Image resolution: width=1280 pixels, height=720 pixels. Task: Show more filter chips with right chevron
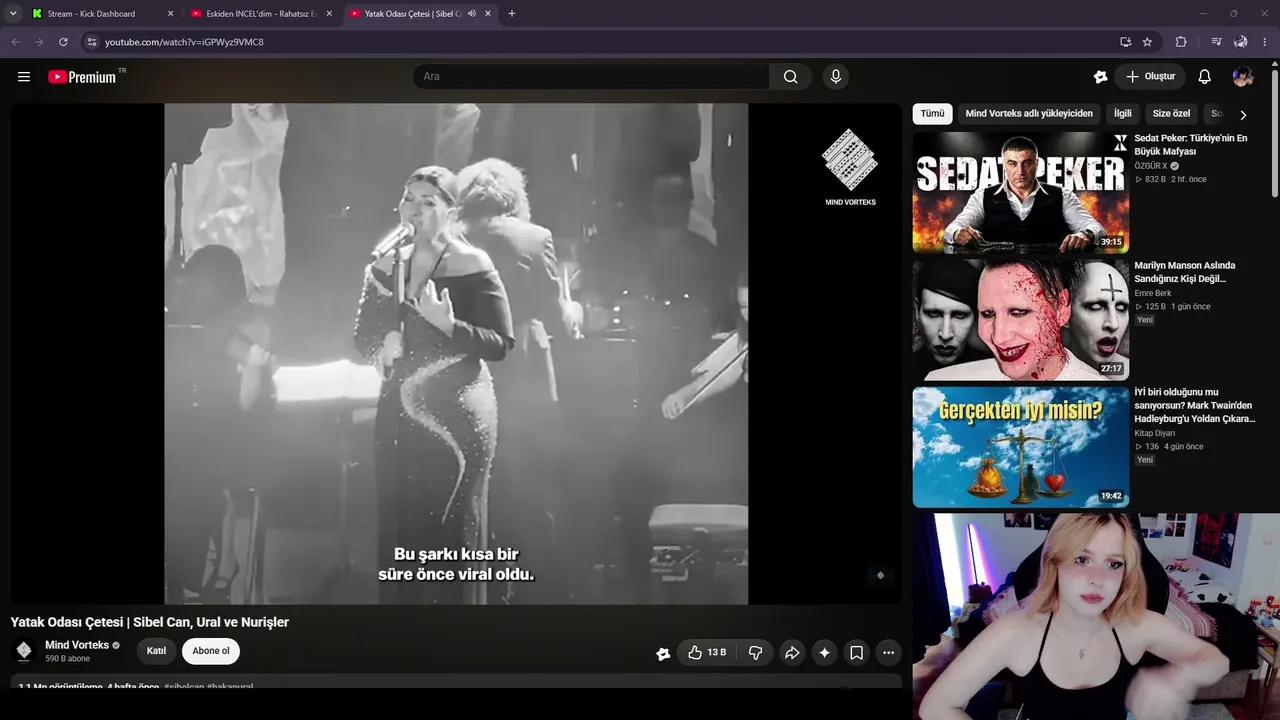tap(1243, 114)
